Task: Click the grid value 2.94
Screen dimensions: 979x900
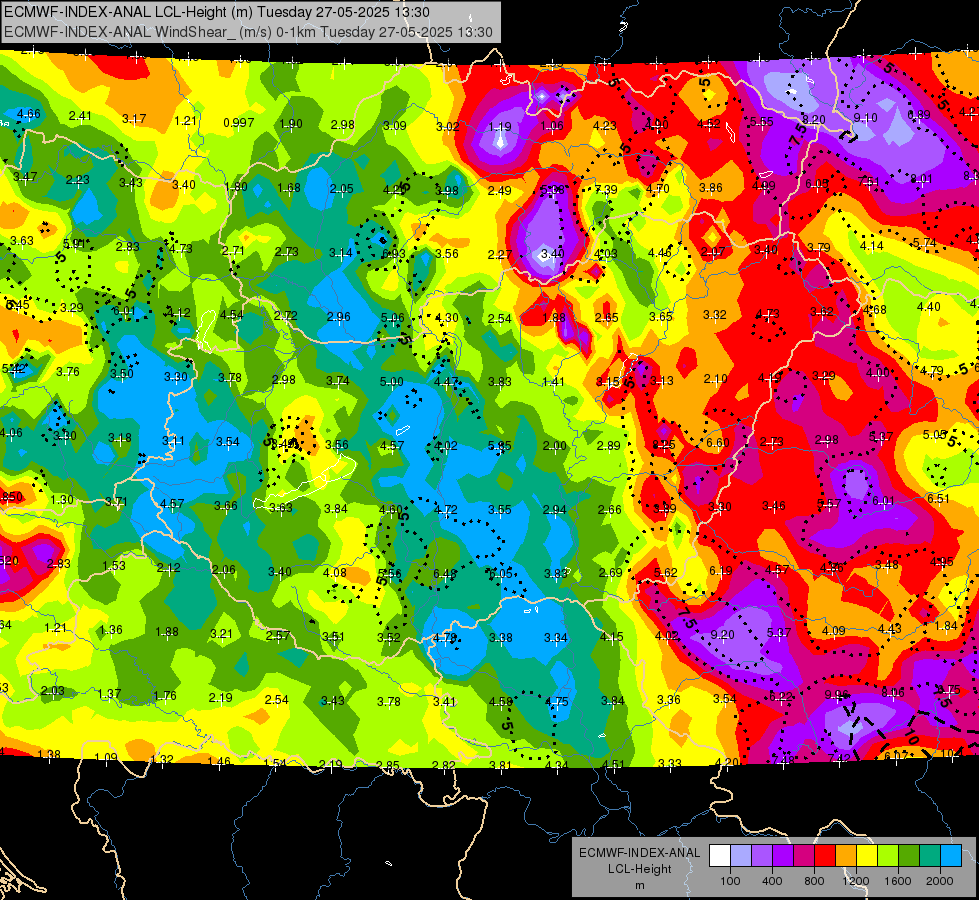Action: tap(554, 510)
